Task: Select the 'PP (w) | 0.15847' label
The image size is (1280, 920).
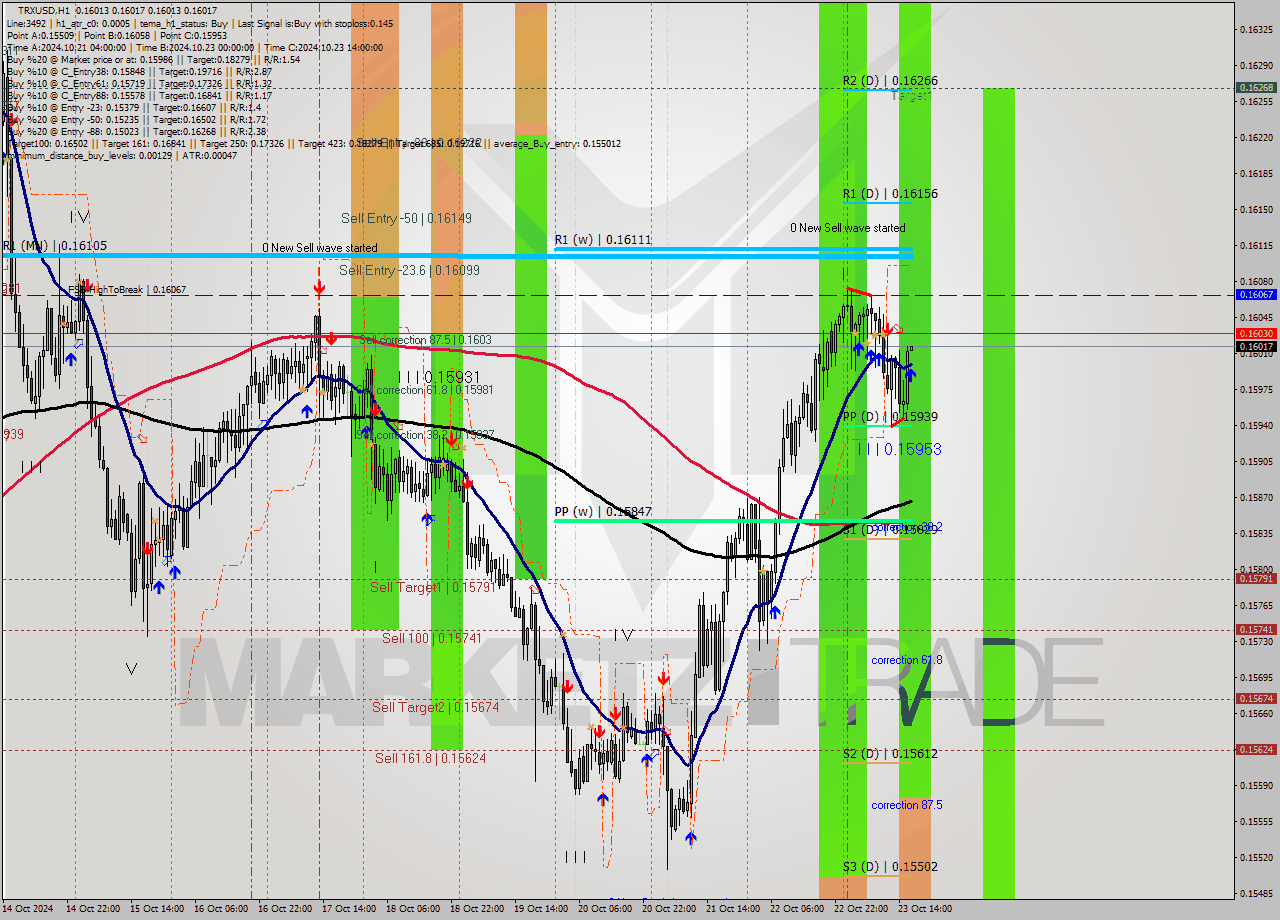Action: [603, 512]
